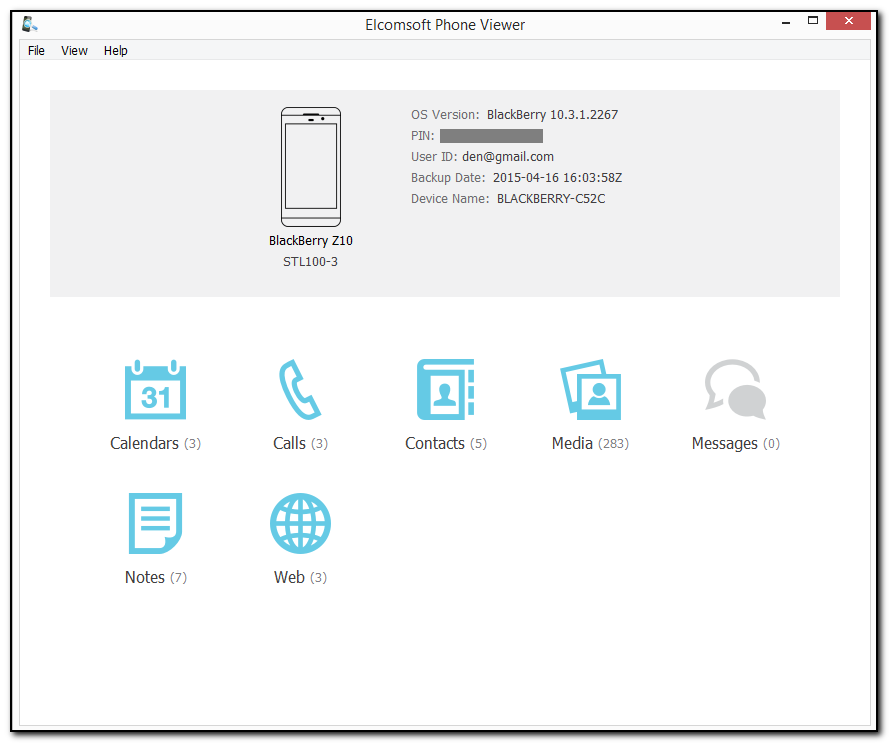The height and width of the screenshot is (743, 889).
Task: Open the Contacts address book icon
Action: pyautogui.click(x=445, y=390)
